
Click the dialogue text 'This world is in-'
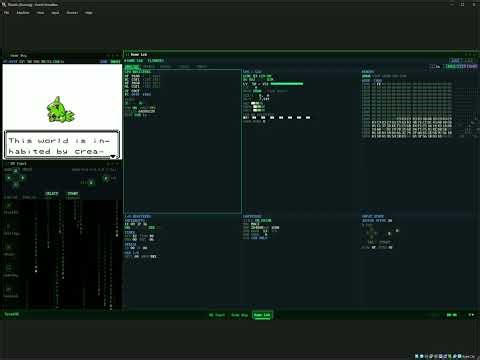[x=59, y=141]
